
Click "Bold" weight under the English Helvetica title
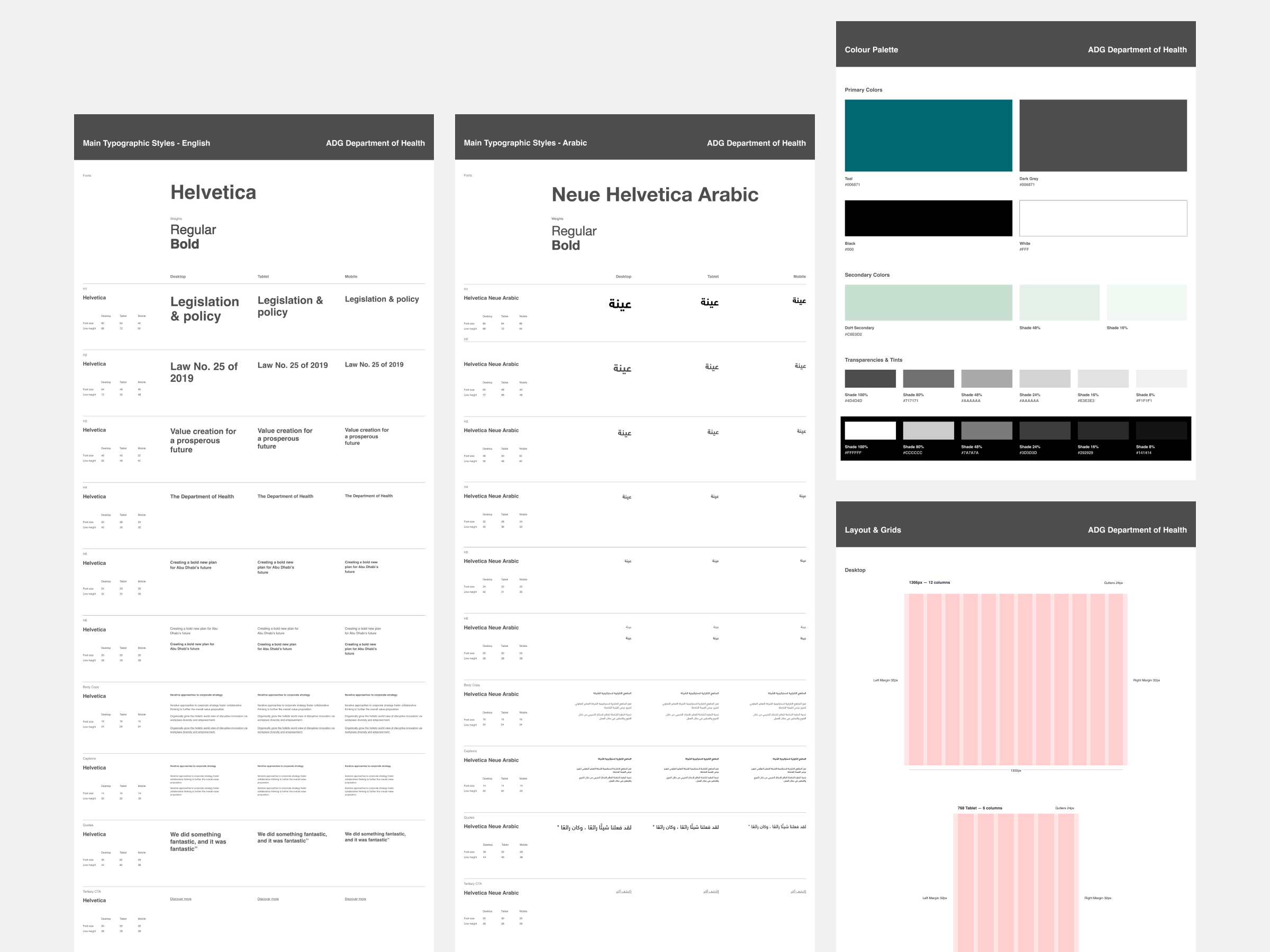[x=184, y=244]
